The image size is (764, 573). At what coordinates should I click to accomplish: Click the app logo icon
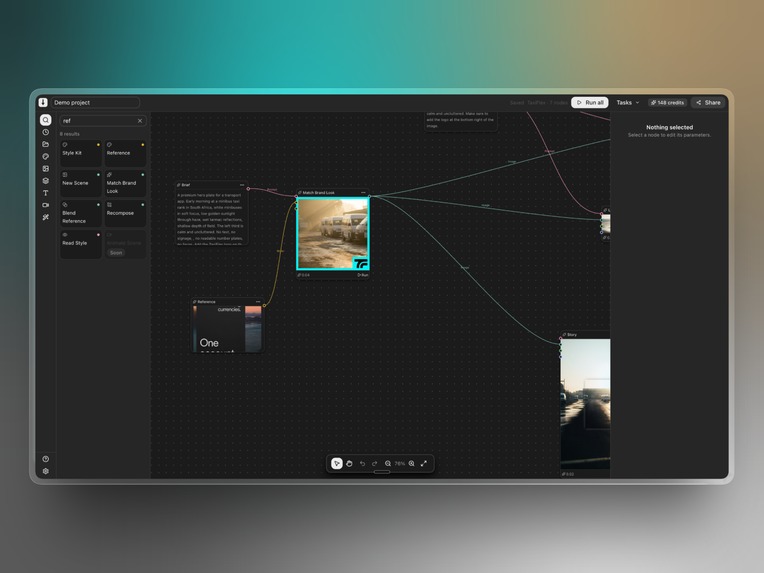43,102
